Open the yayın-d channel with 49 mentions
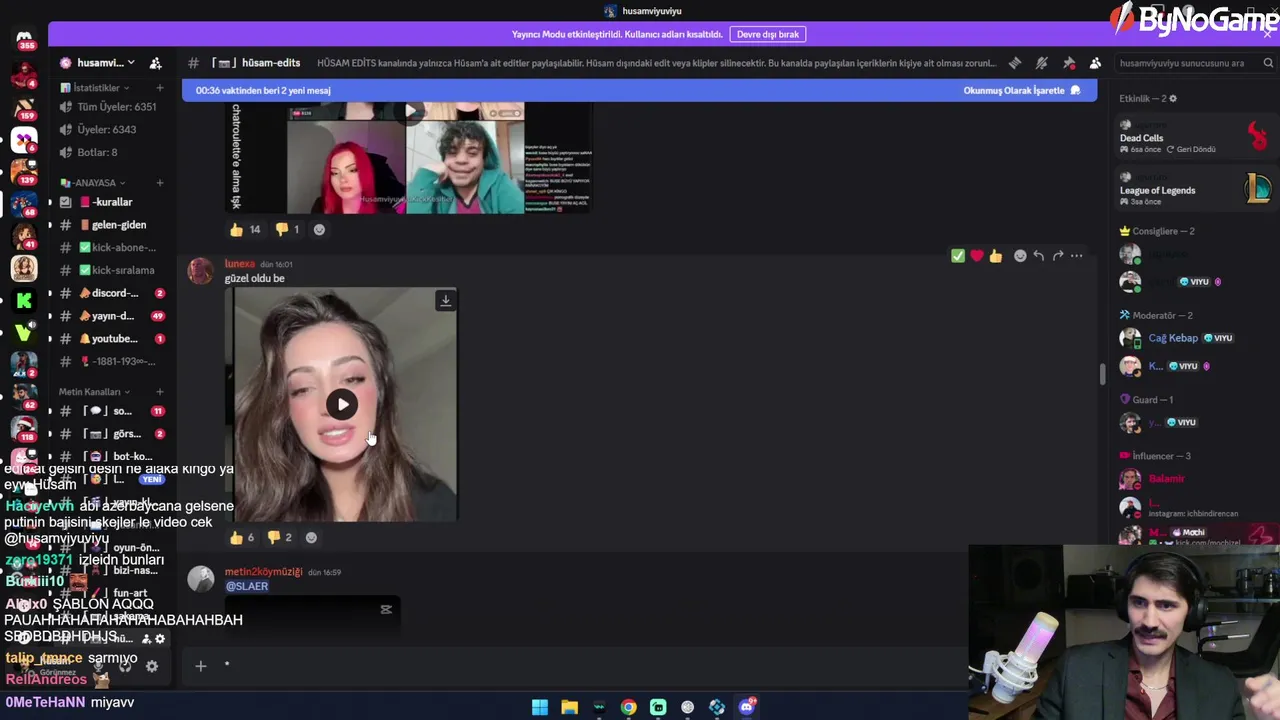This screenshot has width=1280, height=720. [110, 316]
